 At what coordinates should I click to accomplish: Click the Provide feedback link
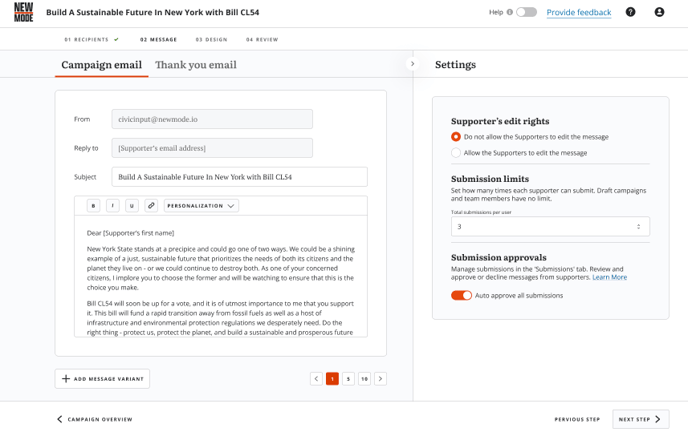pos(579,12)
